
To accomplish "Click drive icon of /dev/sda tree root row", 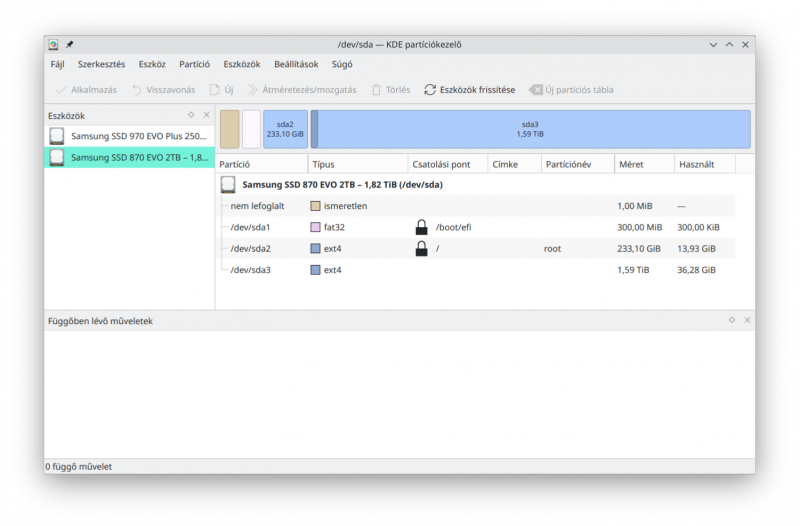I will pos(228,185).
